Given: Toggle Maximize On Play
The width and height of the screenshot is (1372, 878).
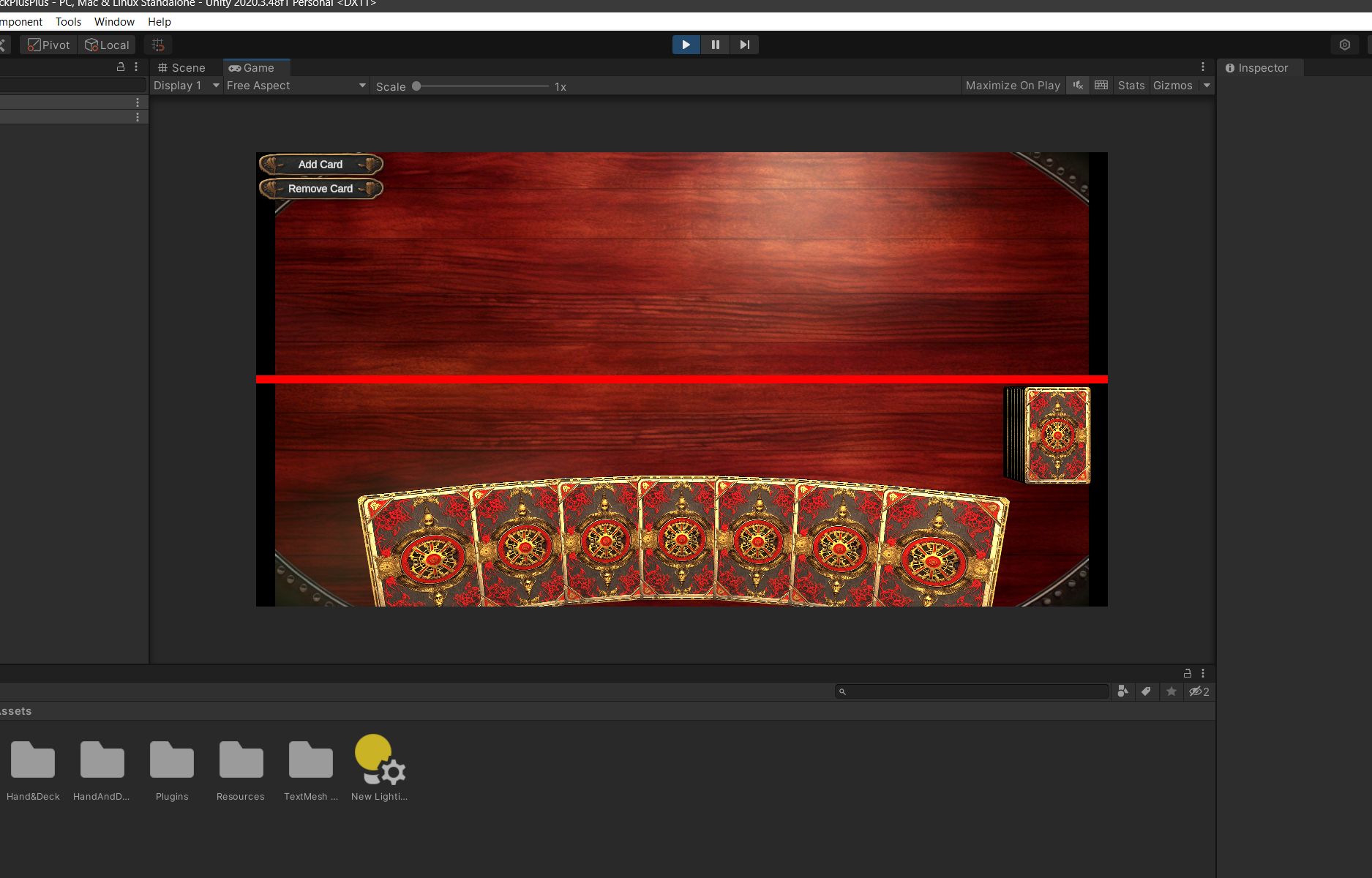Looking at the screenshot, I should click(1013, 86).
